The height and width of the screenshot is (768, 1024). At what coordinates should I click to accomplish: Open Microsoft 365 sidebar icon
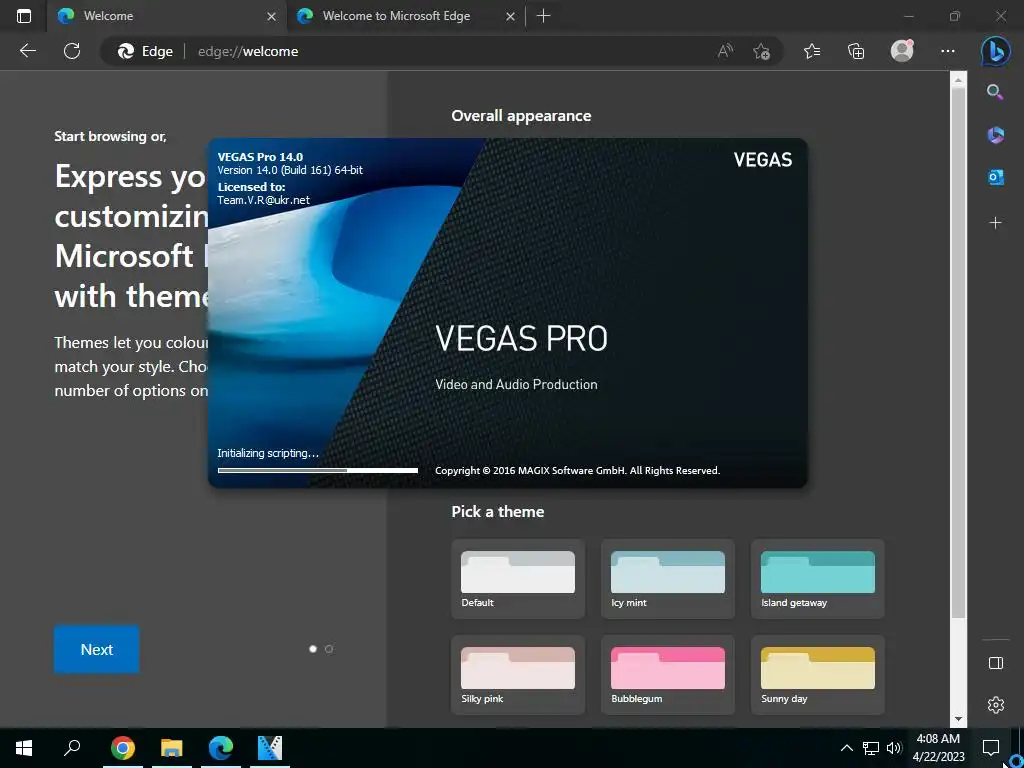point(995,135)
